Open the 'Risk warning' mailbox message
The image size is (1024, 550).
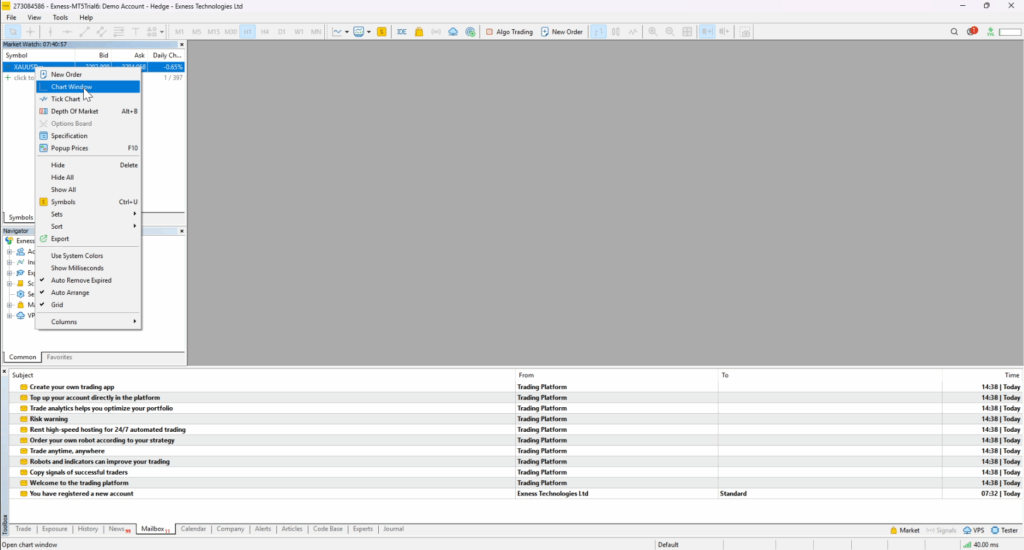(x=49, y=419)
